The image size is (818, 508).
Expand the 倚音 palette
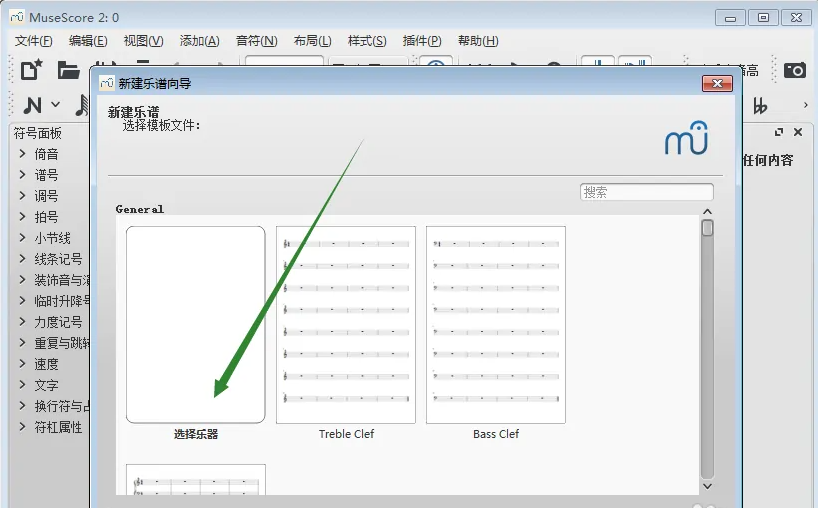[x=22, y=154]
